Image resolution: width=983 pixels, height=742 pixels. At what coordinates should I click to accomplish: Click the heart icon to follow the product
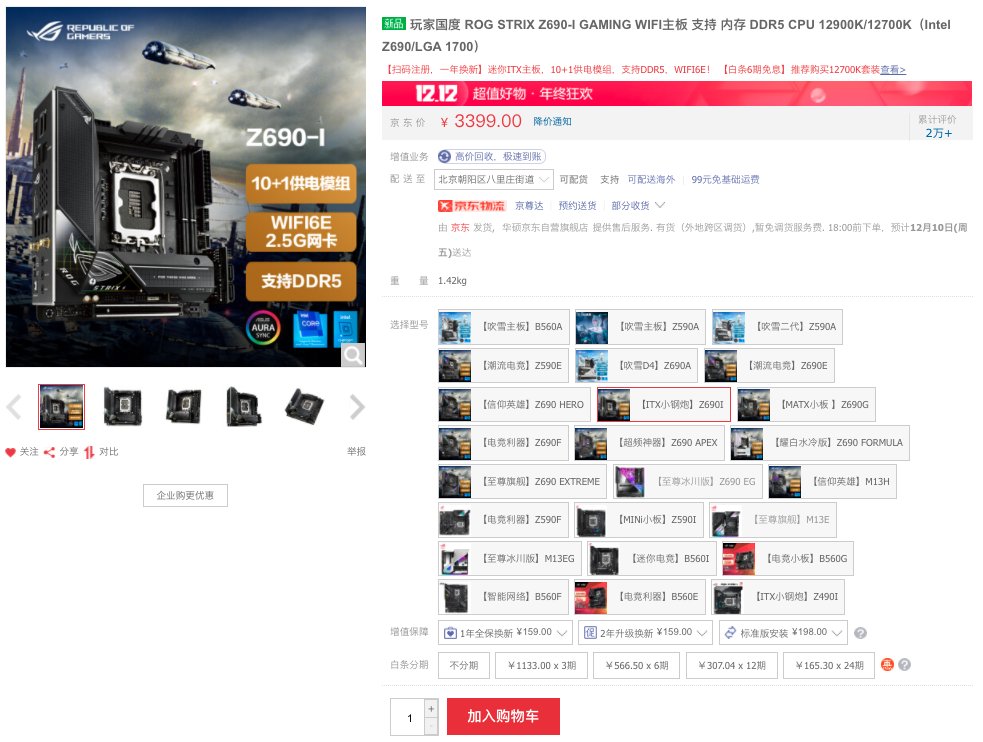(x=10, y=452)
